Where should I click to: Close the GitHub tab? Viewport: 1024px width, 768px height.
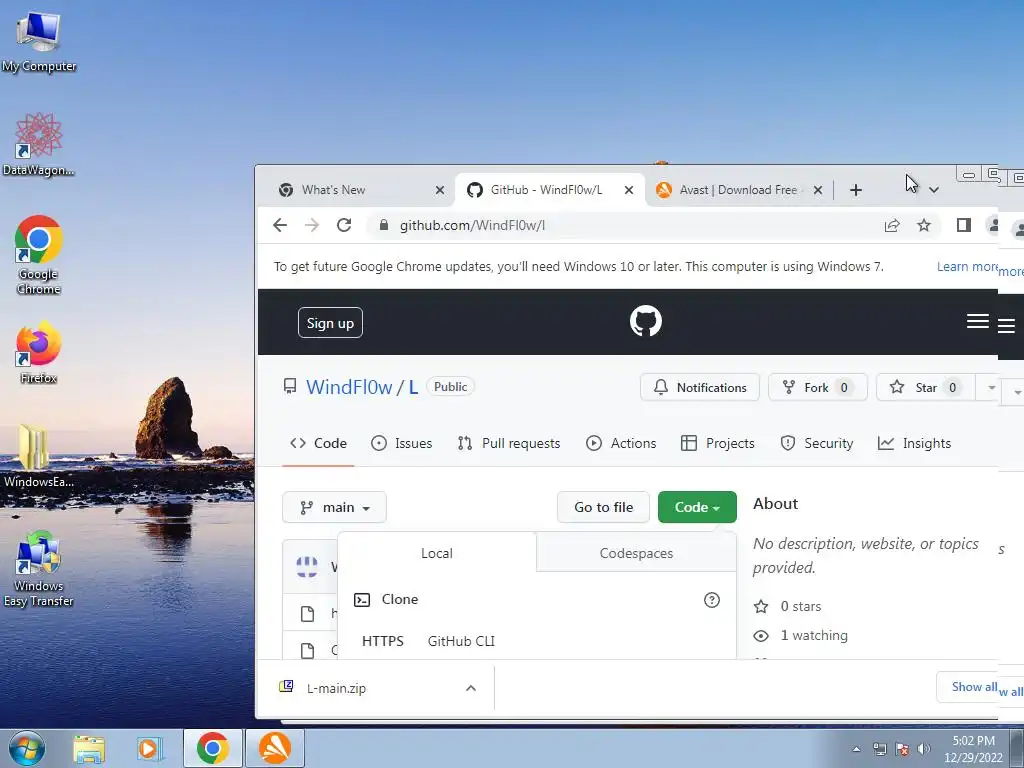pyautogui.click(x=628, y=190)
